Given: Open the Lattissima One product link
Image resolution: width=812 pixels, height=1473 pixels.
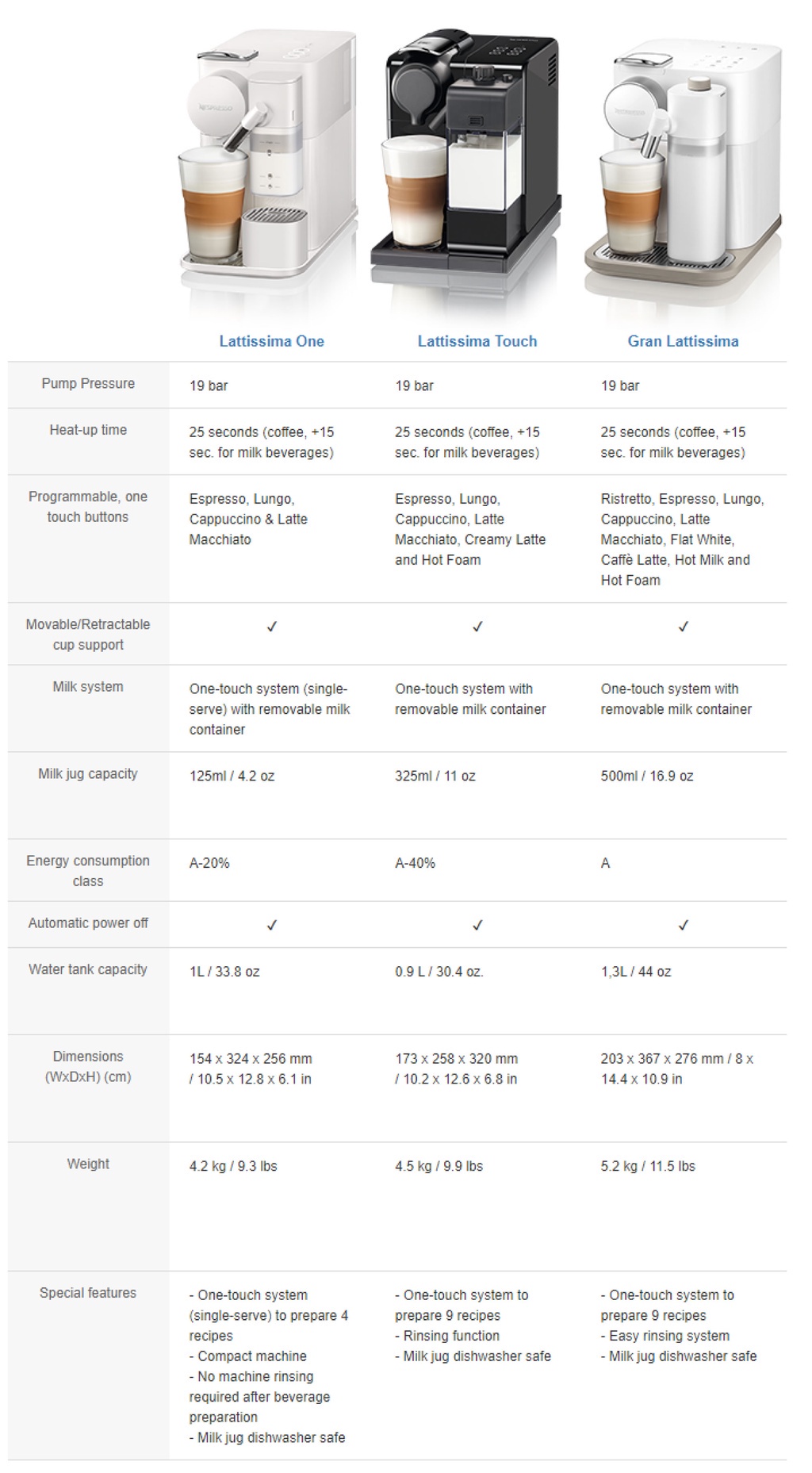Looking at the screenshot, I should click(271, 341).
